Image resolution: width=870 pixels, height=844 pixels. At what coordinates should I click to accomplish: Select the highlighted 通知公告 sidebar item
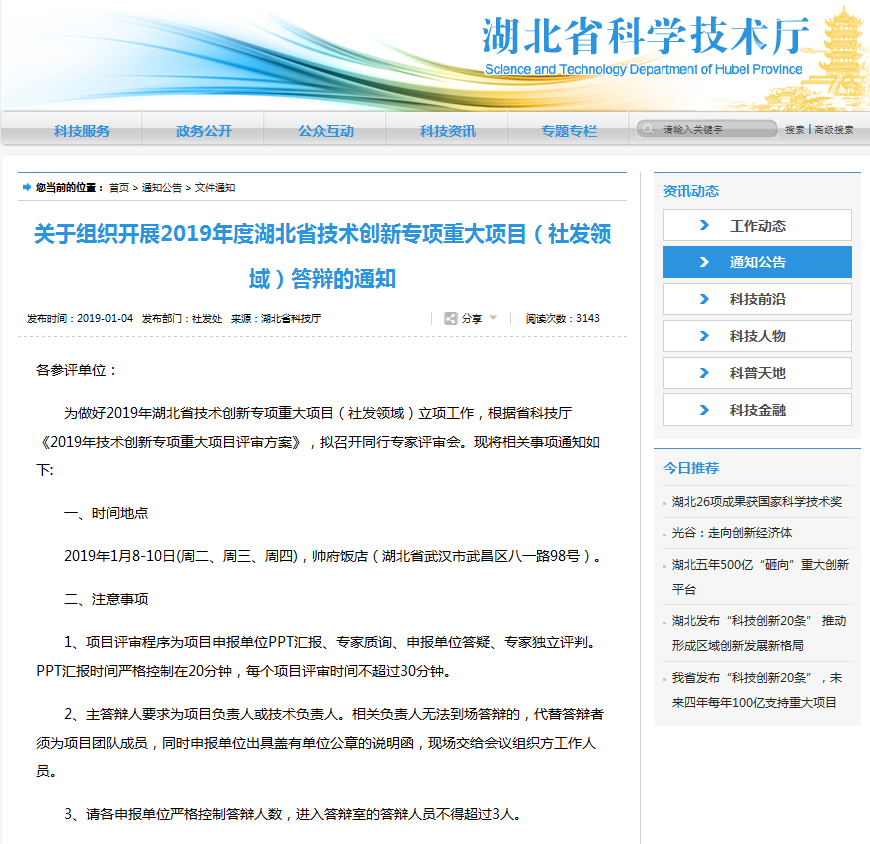coord(757,262)
